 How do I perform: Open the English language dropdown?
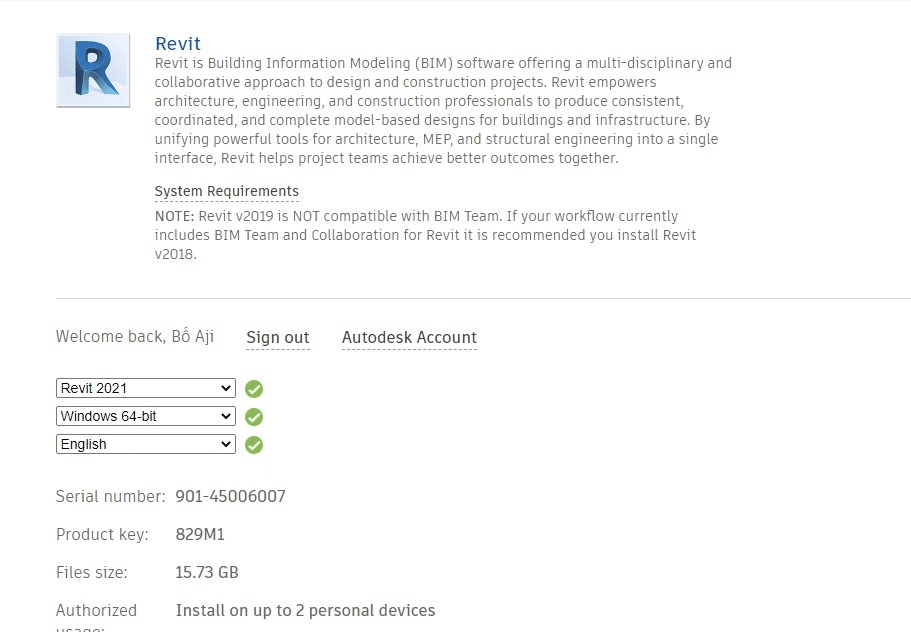pos(146,444)
